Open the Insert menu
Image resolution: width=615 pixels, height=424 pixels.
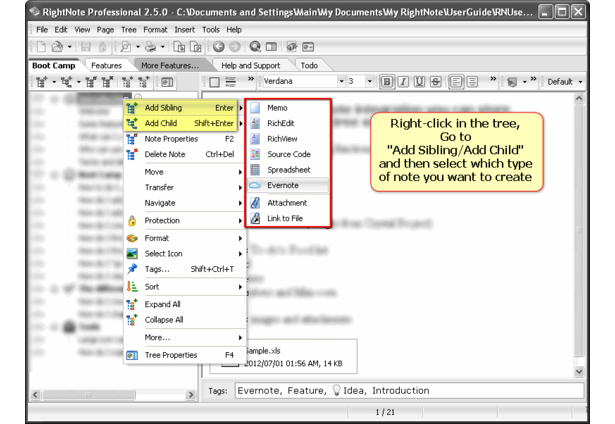point(184,30)
